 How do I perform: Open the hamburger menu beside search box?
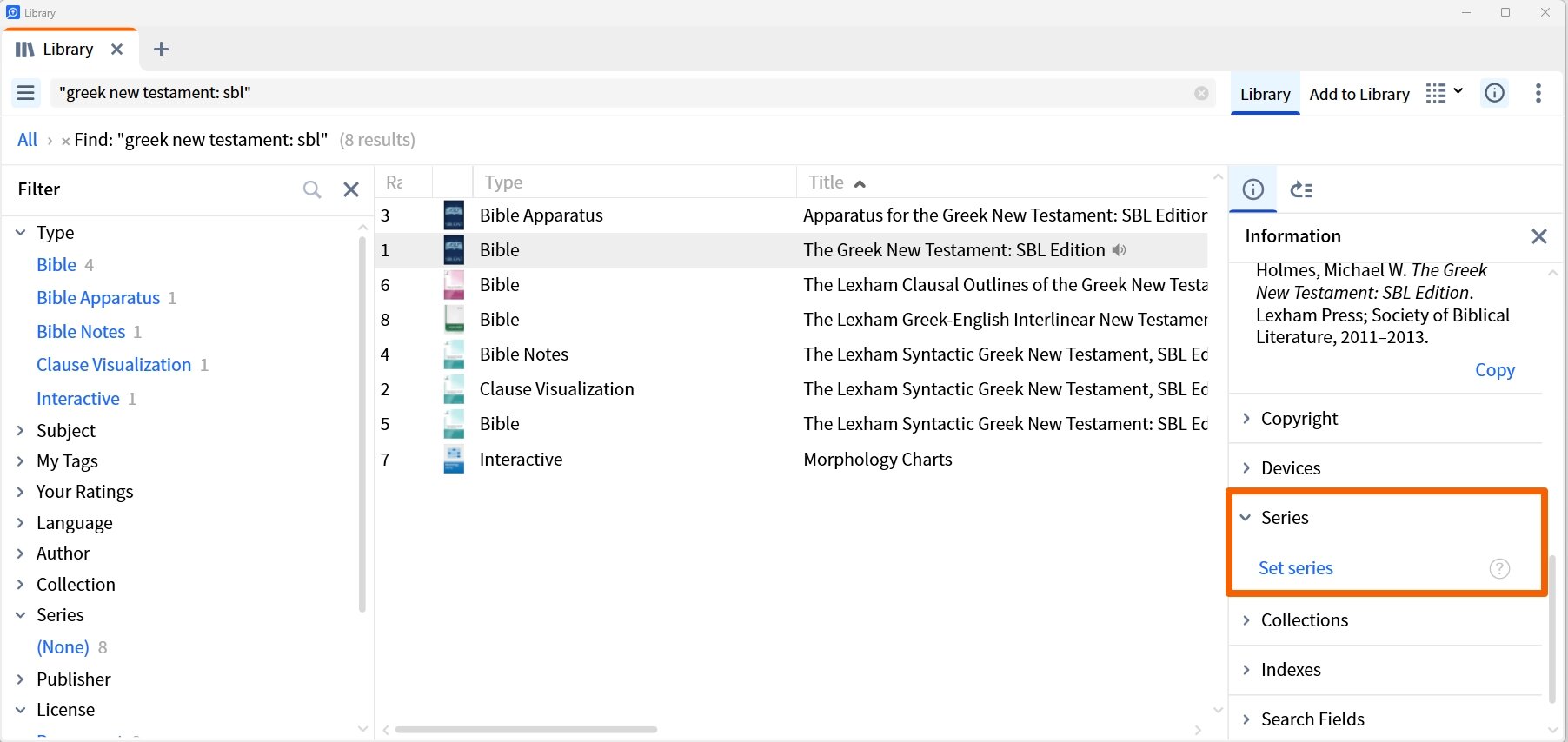(26, 92)
